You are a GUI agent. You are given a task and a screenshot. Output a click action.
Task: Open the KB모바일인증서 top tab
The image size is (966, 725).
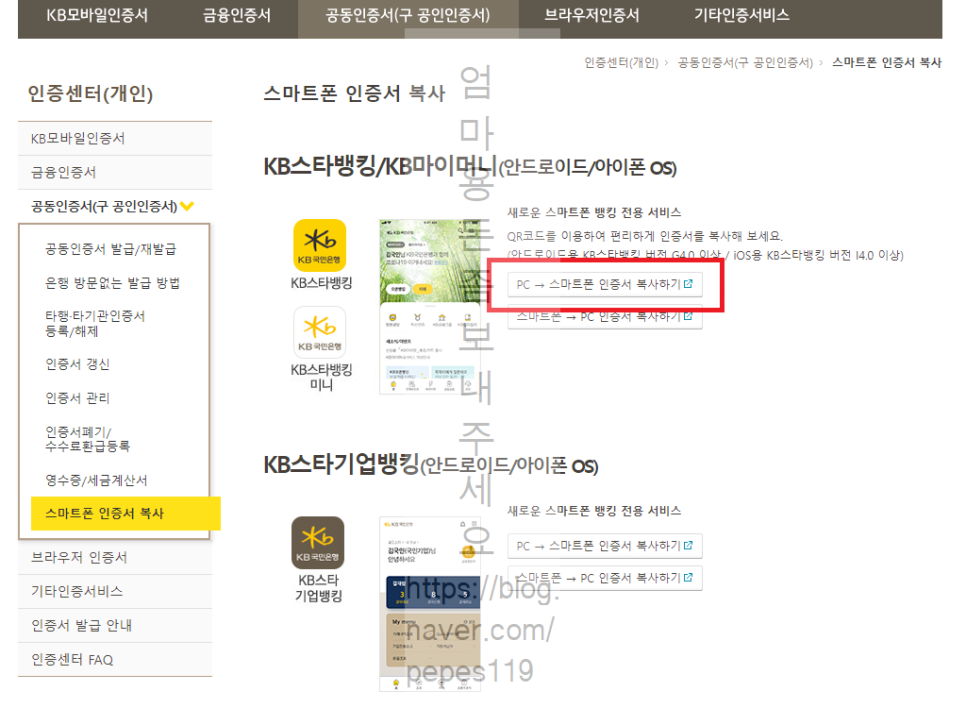coord(97,15)
